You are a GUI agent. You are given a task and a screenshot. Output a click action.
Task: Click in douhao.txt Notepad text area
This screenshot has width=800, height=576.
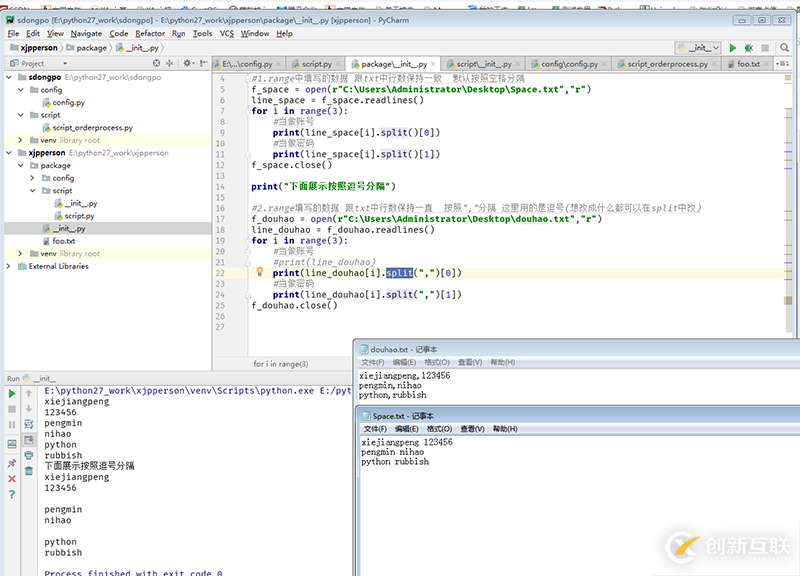pyautogui.click(x=579, y=385)
